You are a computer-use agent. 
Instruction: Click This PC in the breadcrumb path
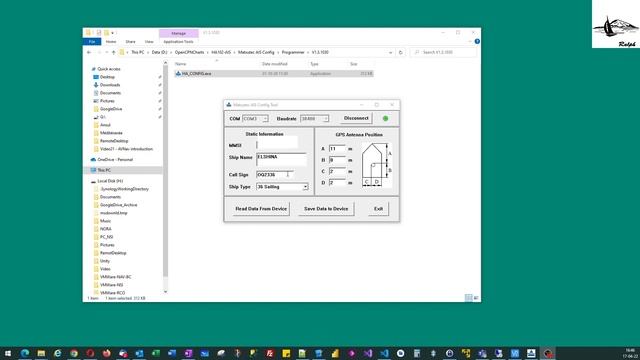point(138,52)
